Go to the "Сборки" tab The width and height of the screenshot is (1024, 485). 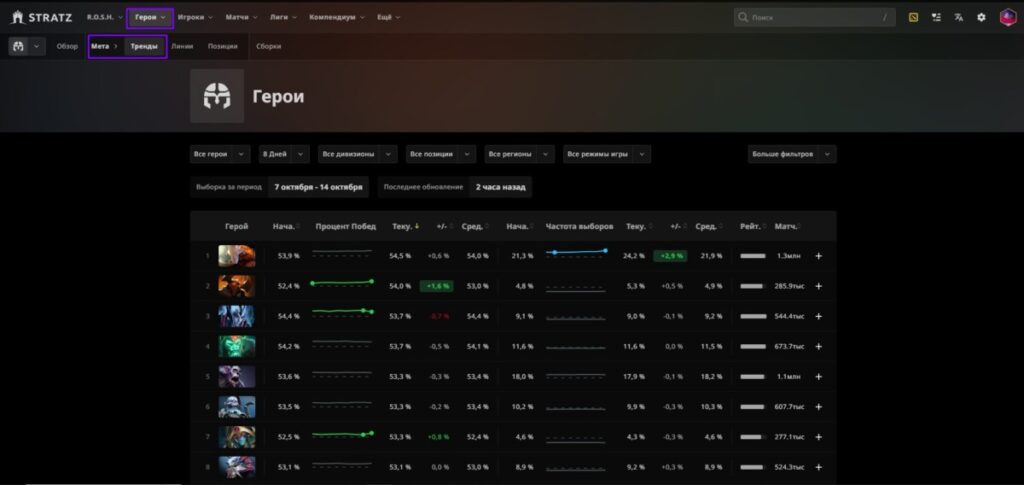click(x=268, y=46)
